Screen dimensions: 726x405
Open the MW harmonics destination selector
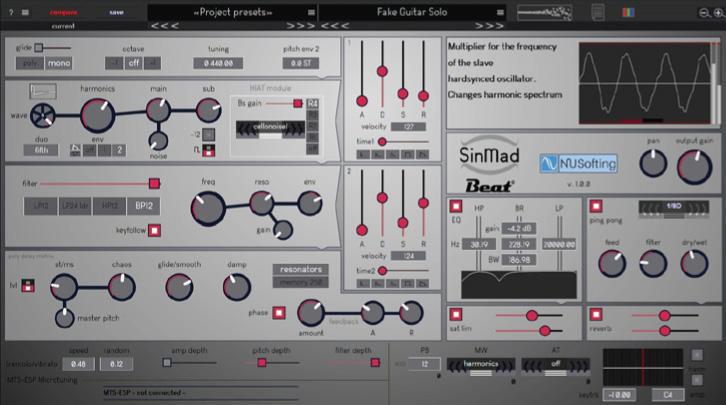point(481,367)
